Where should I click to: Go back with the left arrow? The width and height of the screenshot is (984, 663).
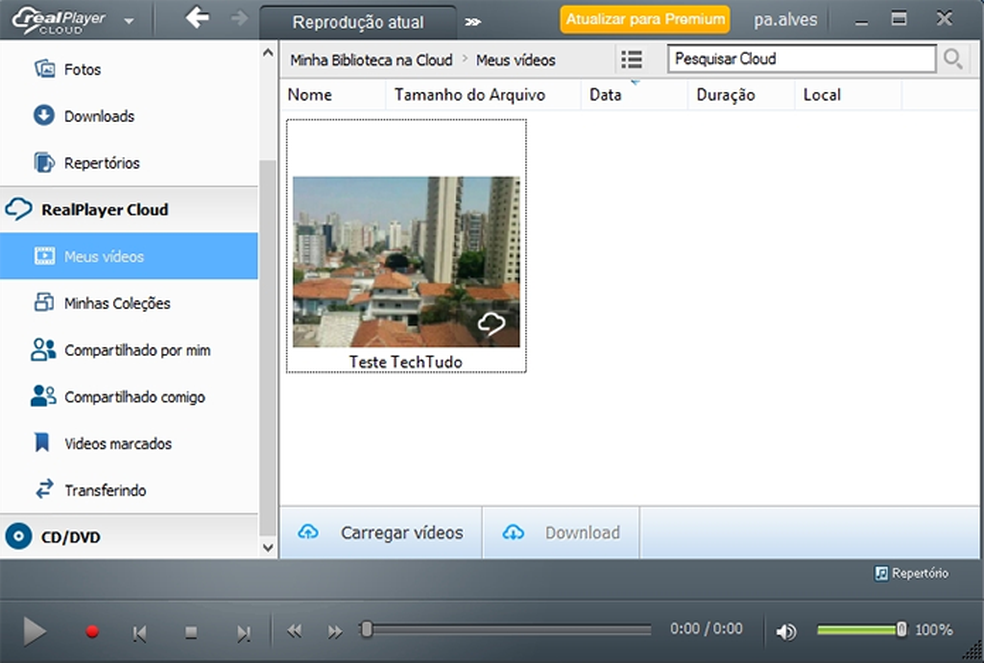(197, 18)
